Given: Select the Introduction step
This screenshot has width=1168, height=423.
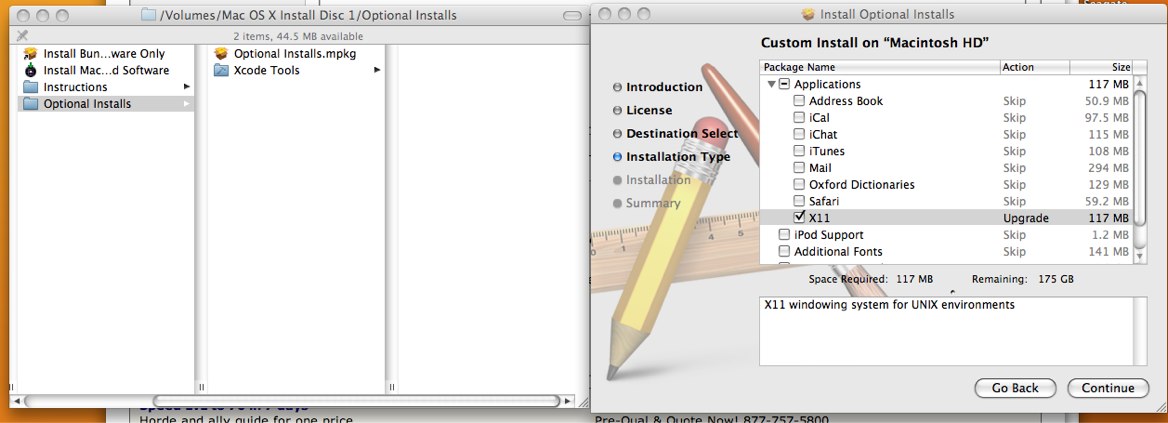Looking at the screenshot, I should (x=657, y=87).
